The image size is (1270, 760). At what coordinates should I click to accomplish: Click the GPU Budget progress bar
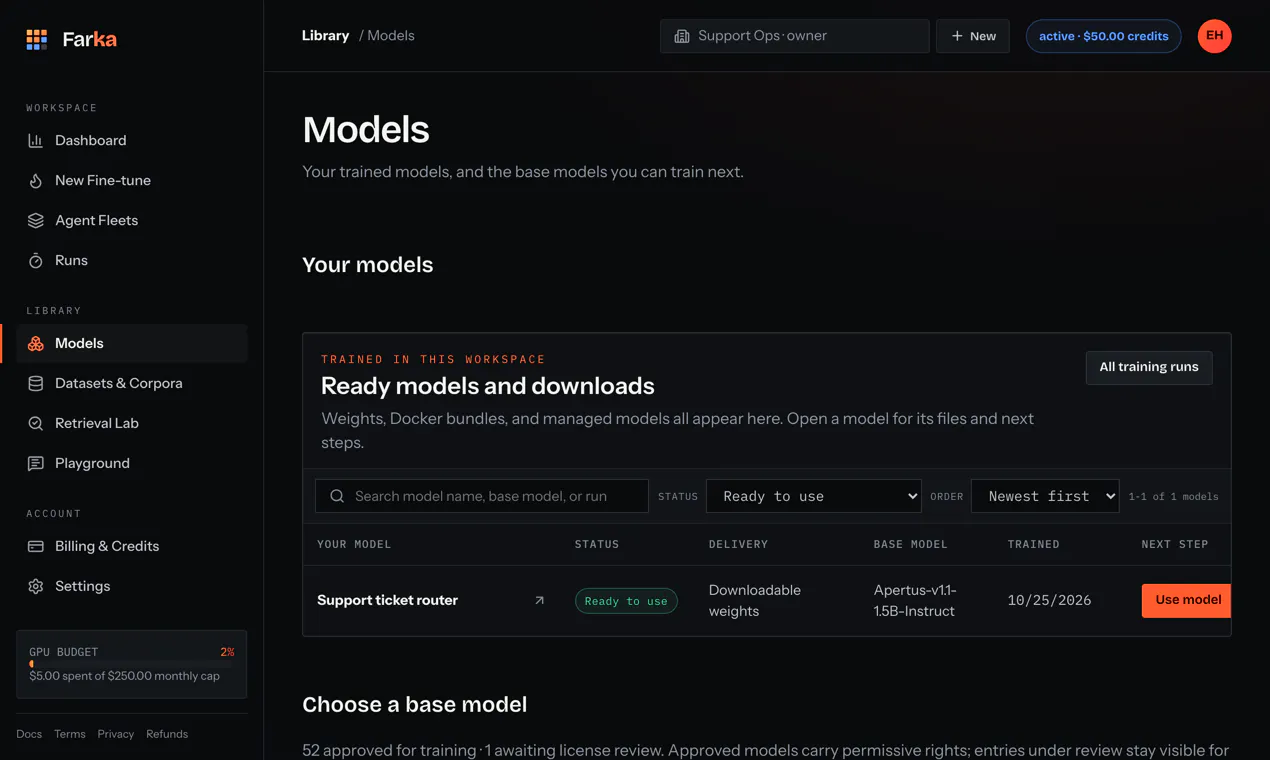pos(132,664)
